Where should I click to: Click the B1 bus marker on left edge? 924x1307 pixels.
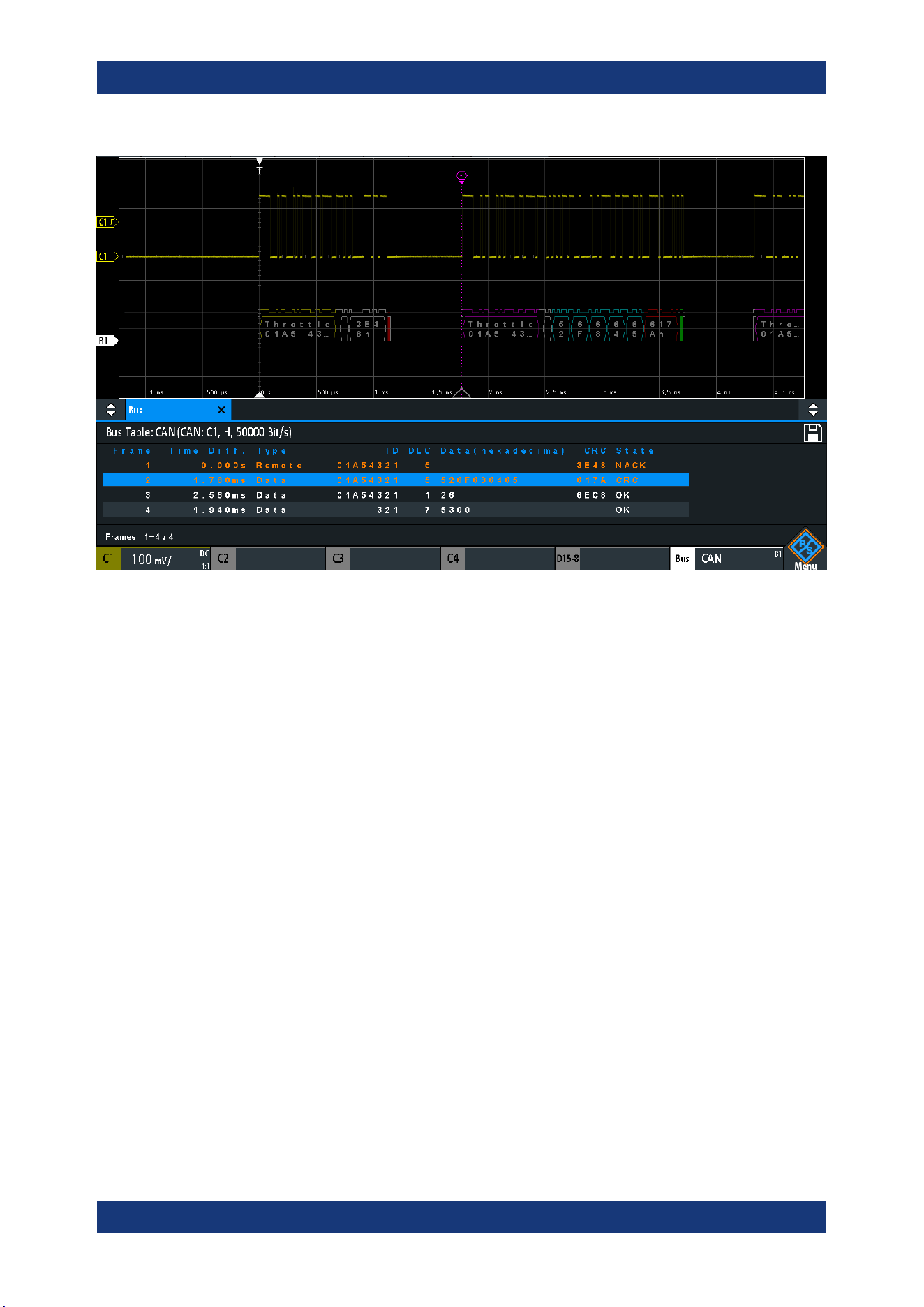click(x=107, y=341)
